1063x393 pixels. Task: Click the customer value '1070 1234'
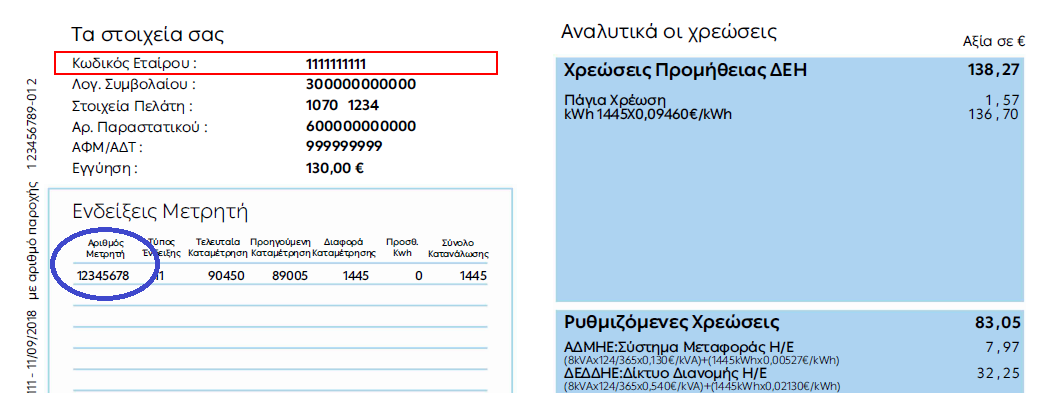point(342,106)
